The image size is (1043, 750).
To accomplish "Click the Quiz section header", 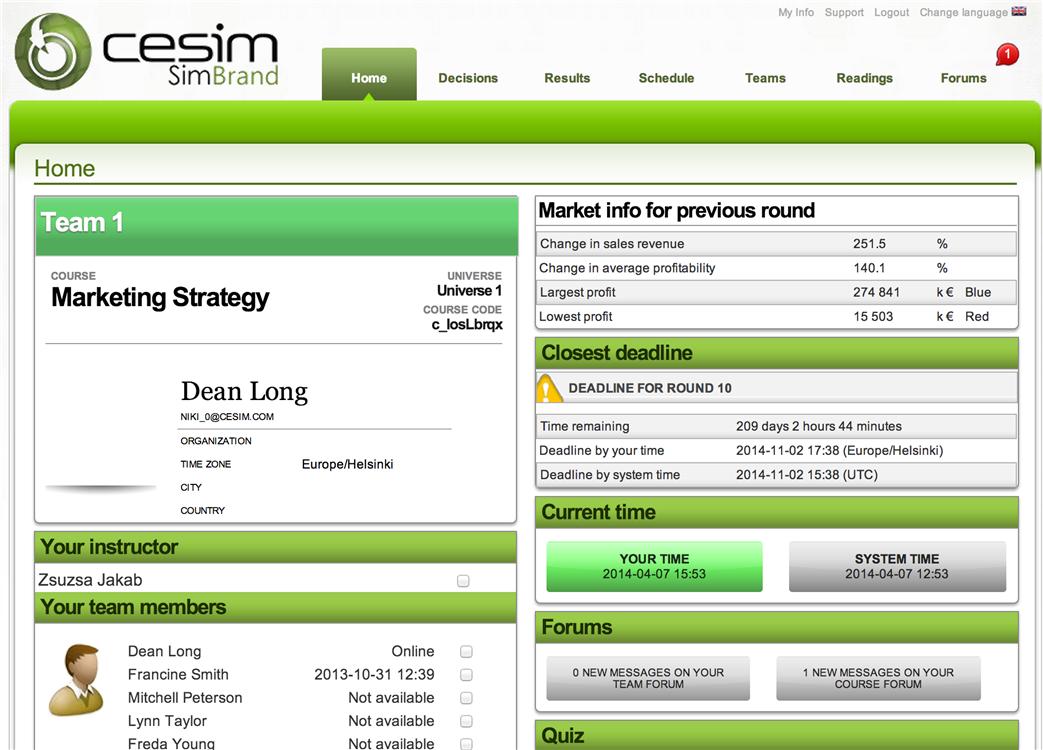I will pos(777,735).
